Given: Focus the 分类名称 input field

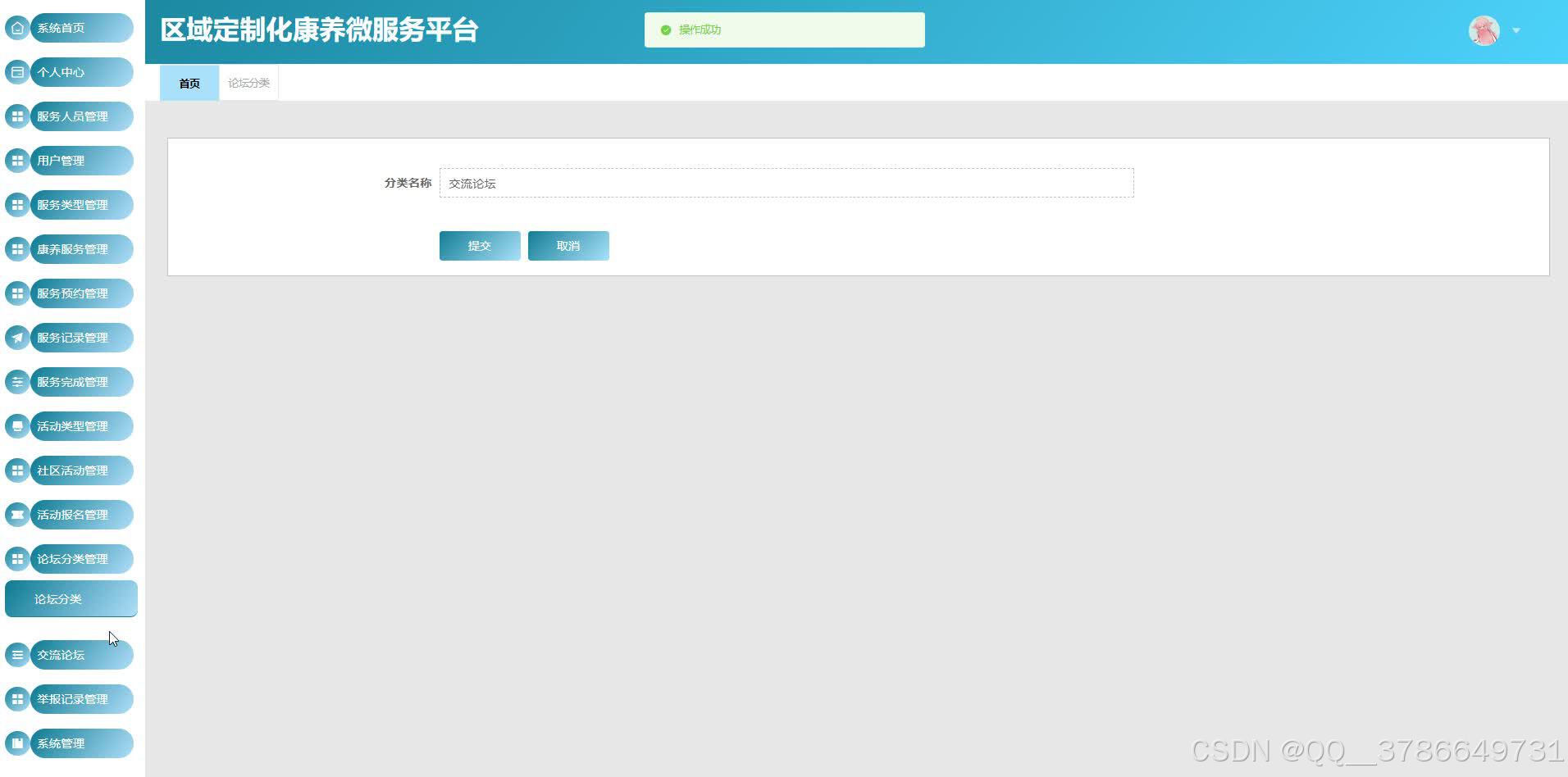Looking at the screenshot, I should (786, 183).
